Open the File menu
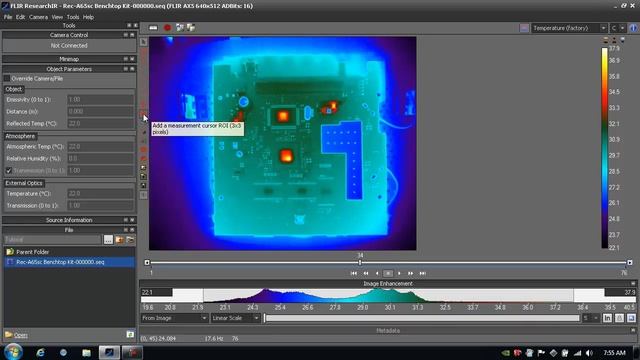 pyautogui.click(x=8, y=17)
